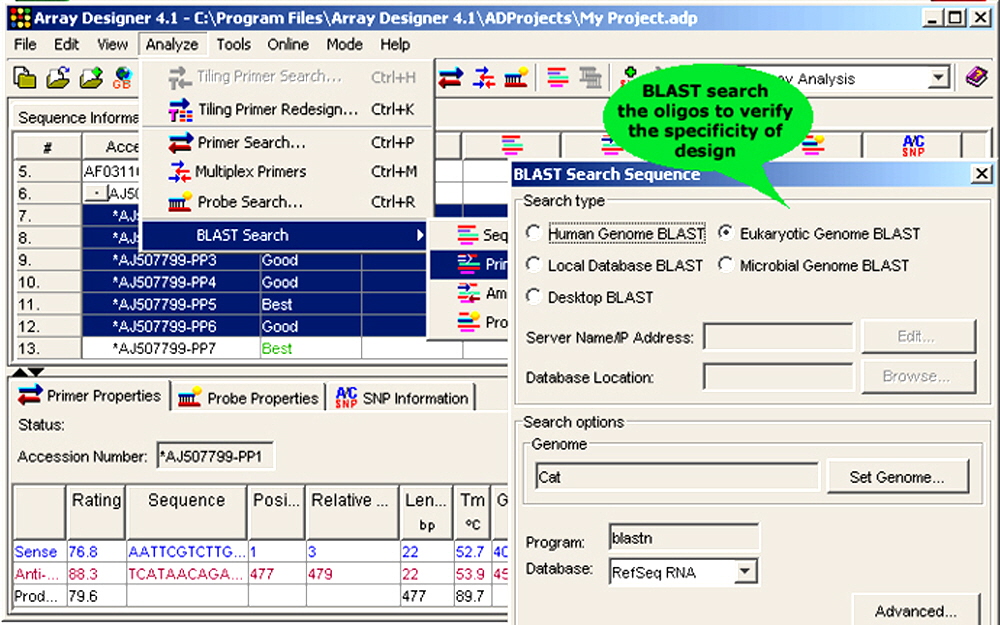1000x625 pixels.
Task: Switch to the Probe Properties tab
Action: [248, 398]
